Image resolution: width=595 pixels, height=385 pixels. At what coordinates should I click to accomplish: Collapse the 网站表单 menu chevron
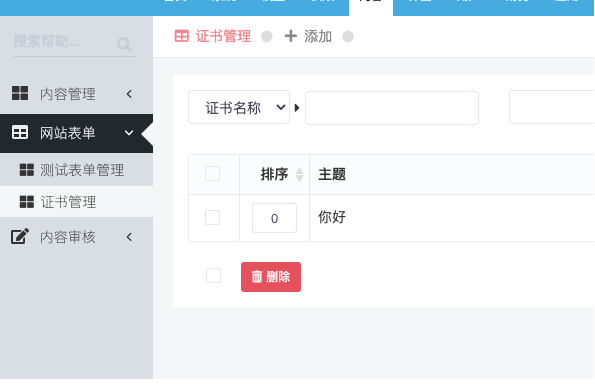[x=129, y=133]
